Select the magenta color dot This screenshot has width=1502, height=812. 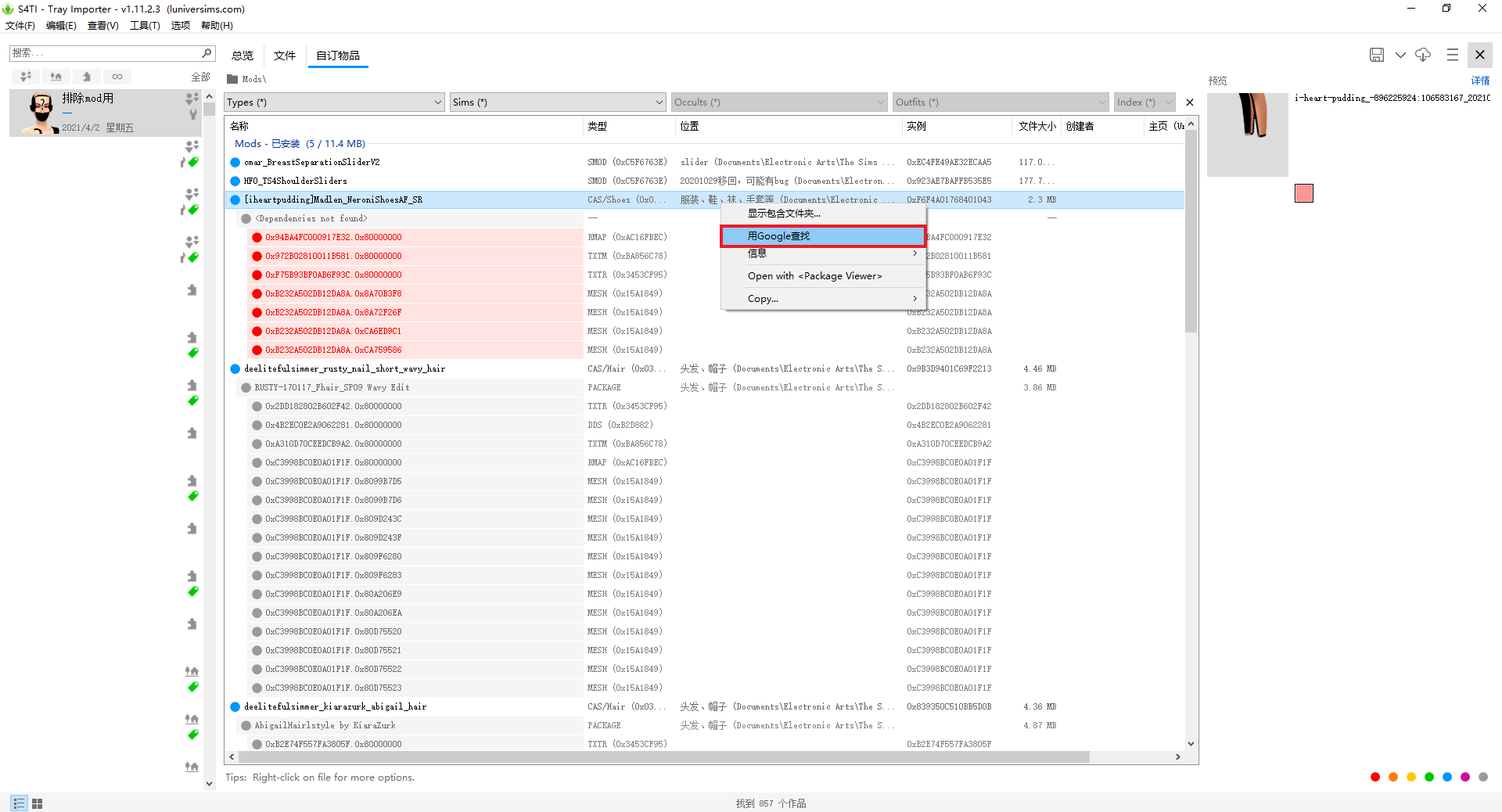tap(1465, 777)
